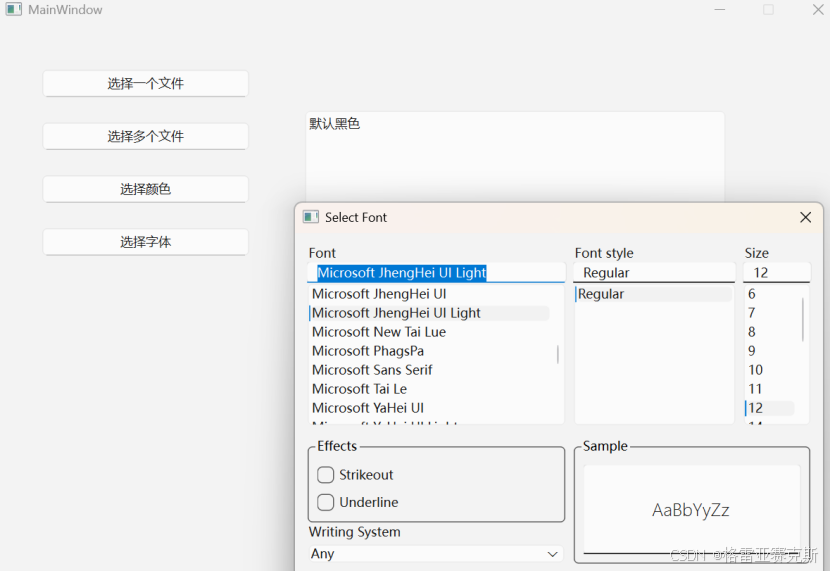The height and width of the screenshot is (571, 830).
Task: Click the MainWindow application icon in title bar
Action: coord(14,10)
